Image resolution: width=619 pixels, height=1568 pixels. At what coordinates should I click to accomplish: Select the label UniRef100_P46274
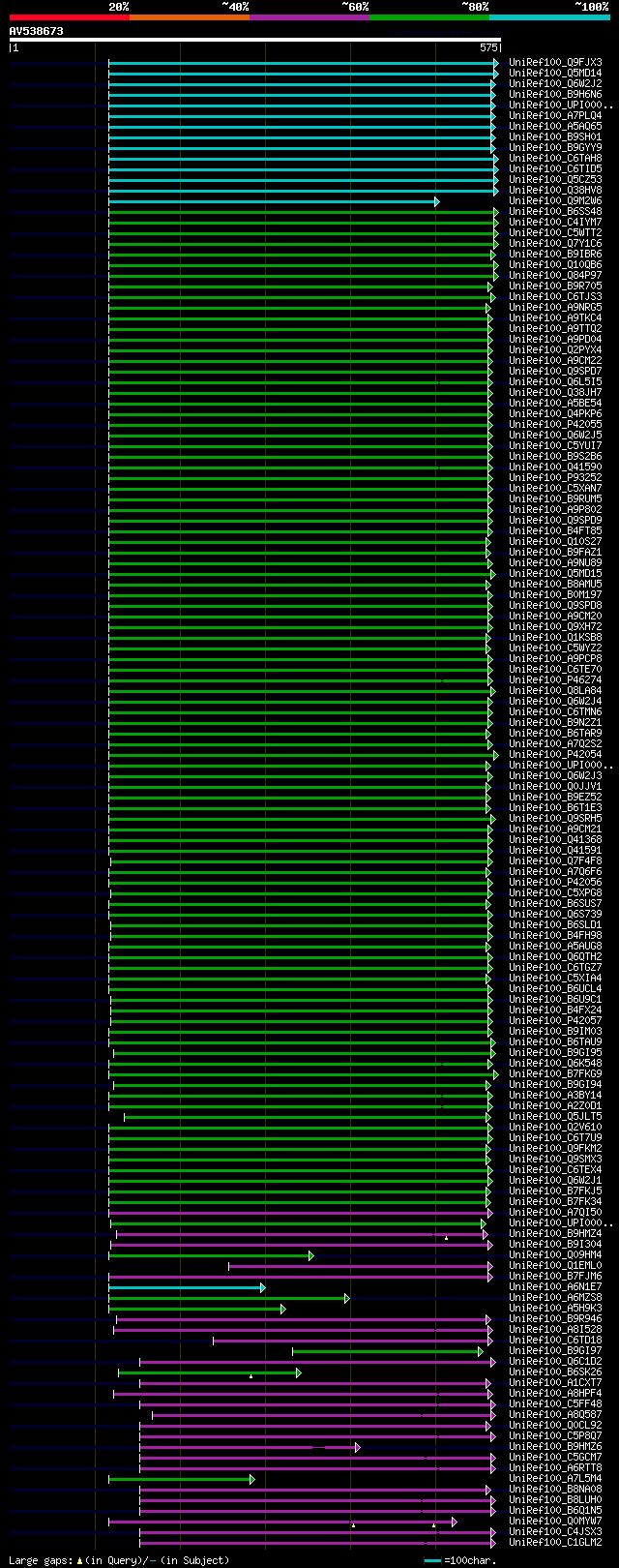555,680
